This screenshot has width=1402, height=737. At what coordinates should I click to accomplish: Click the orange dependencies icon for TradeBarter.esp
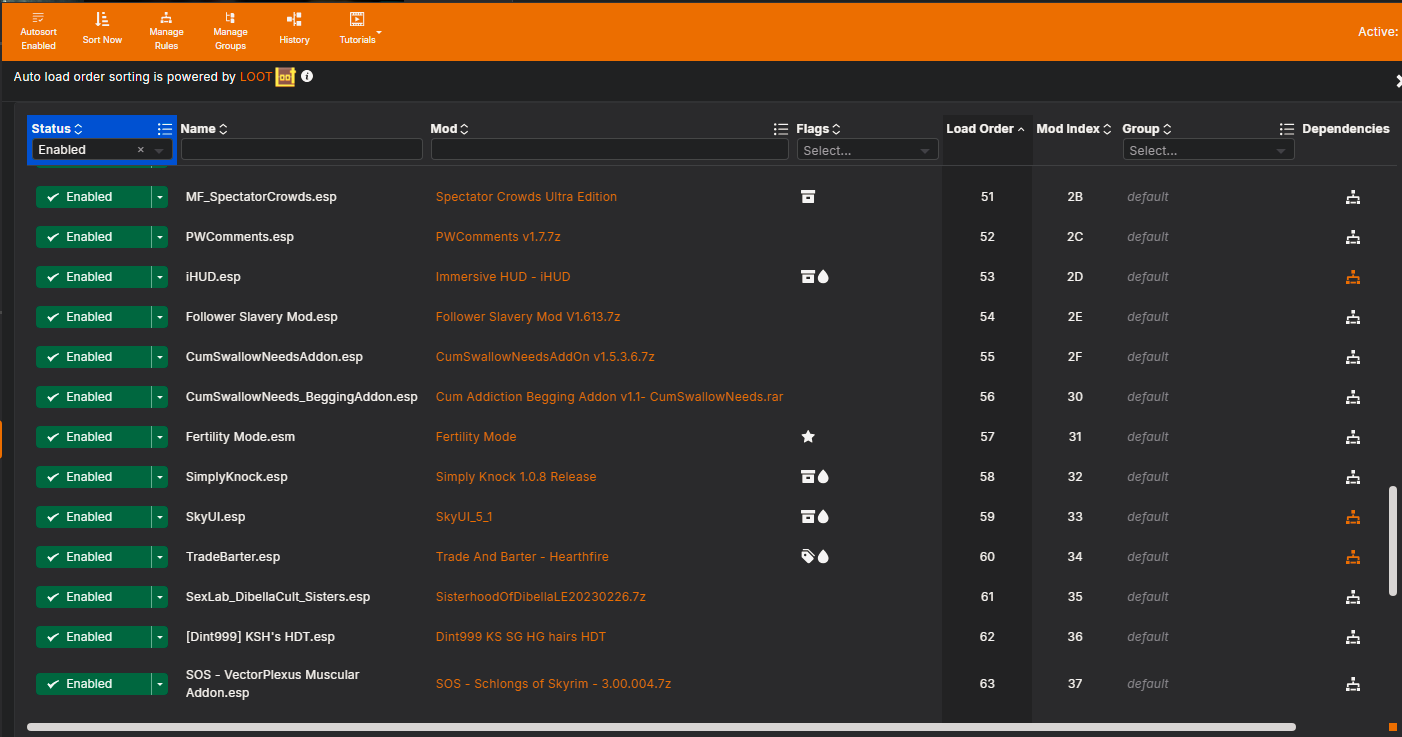pyautogui.click(x=1353, y=557)
